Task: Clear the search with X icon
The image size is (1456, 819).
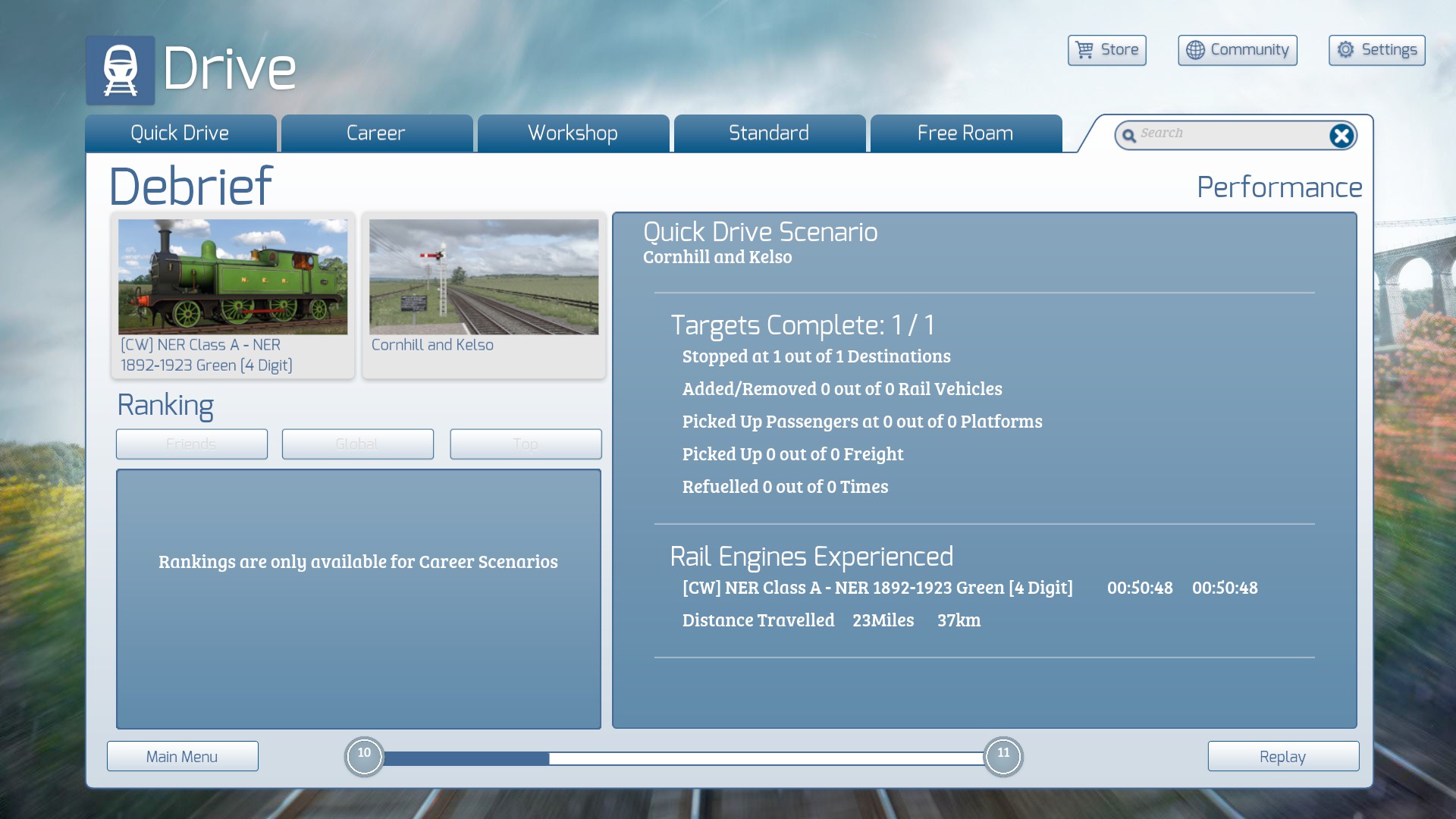Action: tap(1341, 136)
